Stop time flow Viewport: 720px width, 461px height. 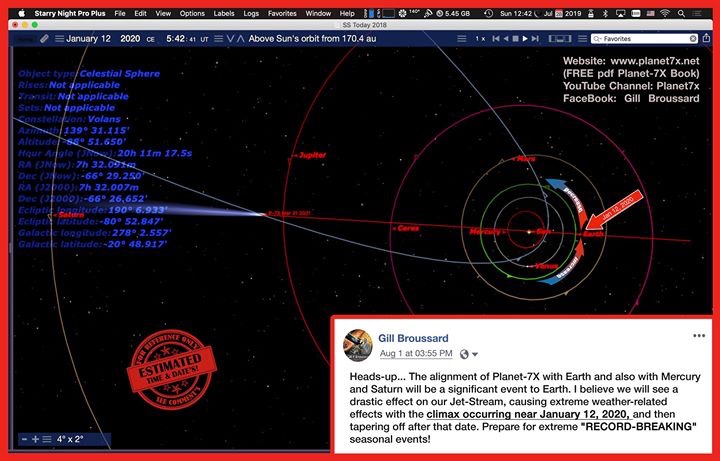(x=515, y=39)
